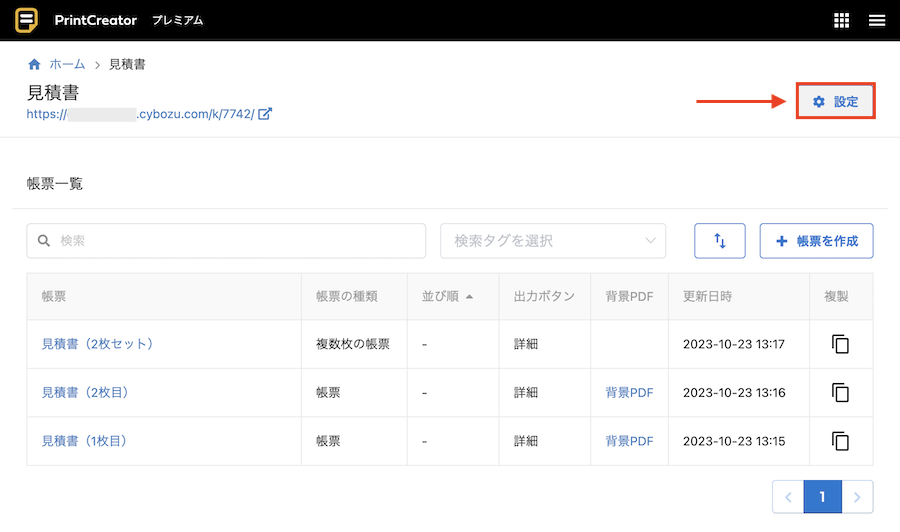Click the 検索 search input field
The width and height of the screenshot is (900, 532).
tap(226, 241)
